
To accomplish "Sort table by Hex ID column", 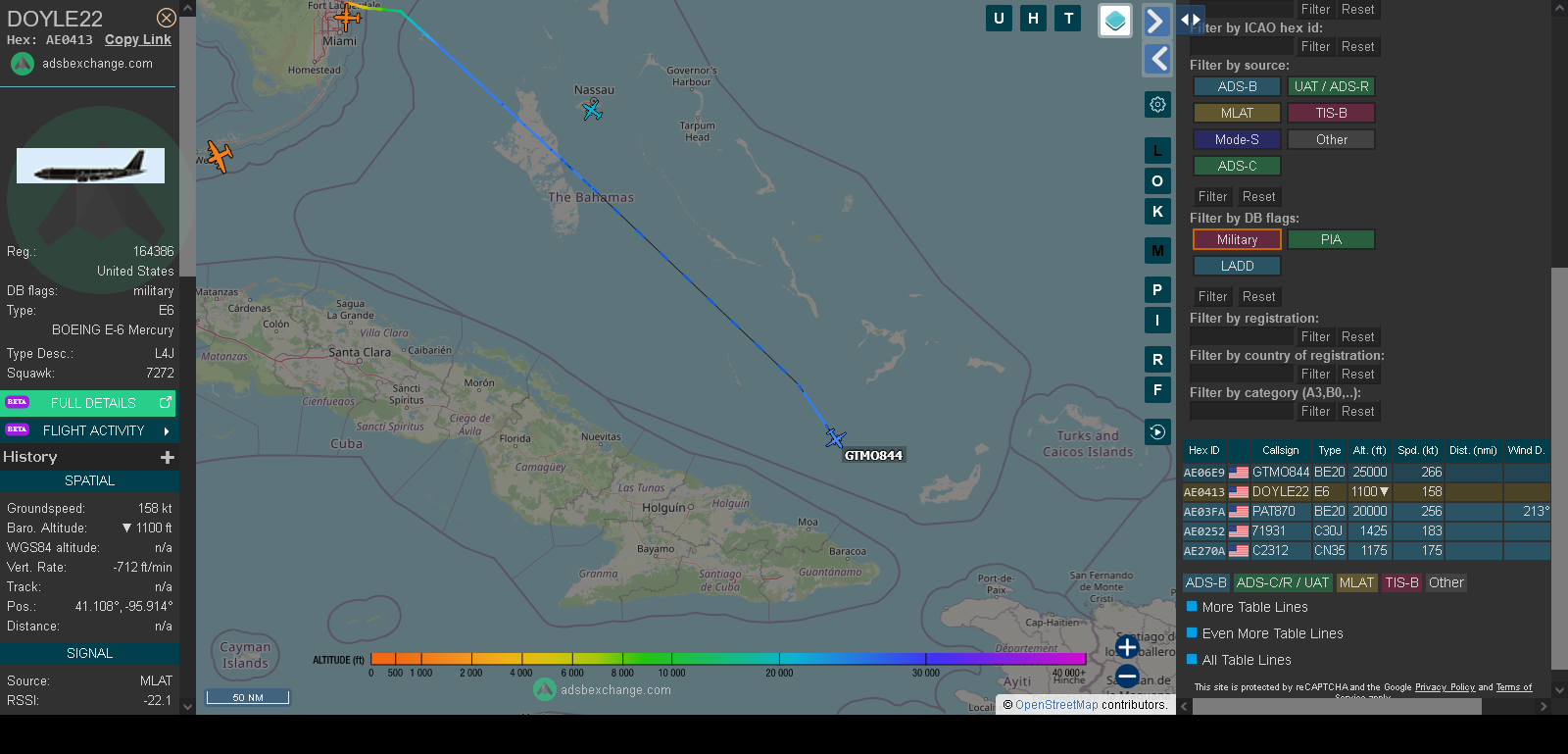I will coord(1203,450).
